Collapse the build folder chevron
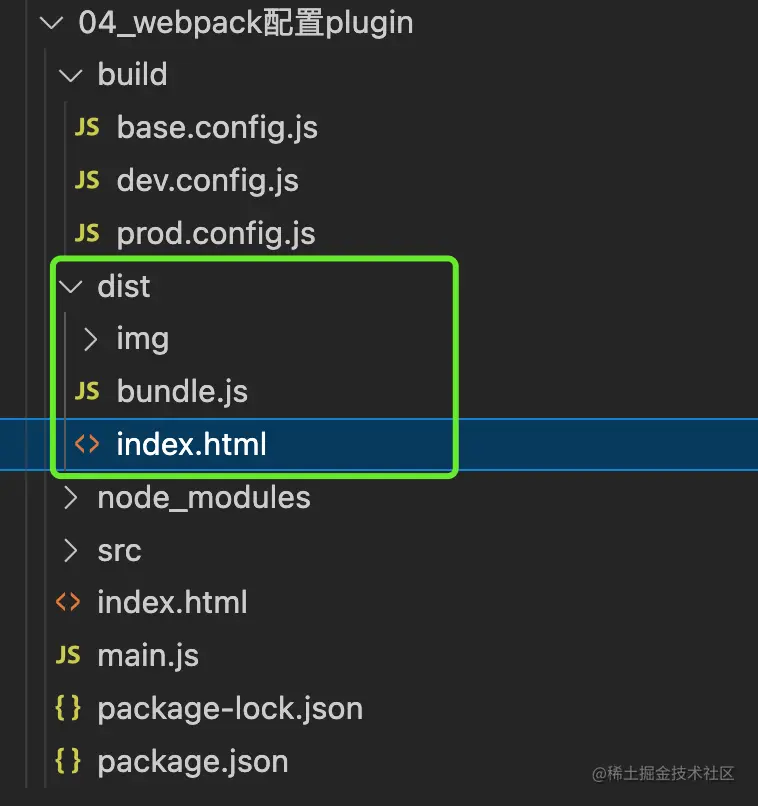Screen dimensions: 758x806 pyautogui.click(x=70, y=76)
